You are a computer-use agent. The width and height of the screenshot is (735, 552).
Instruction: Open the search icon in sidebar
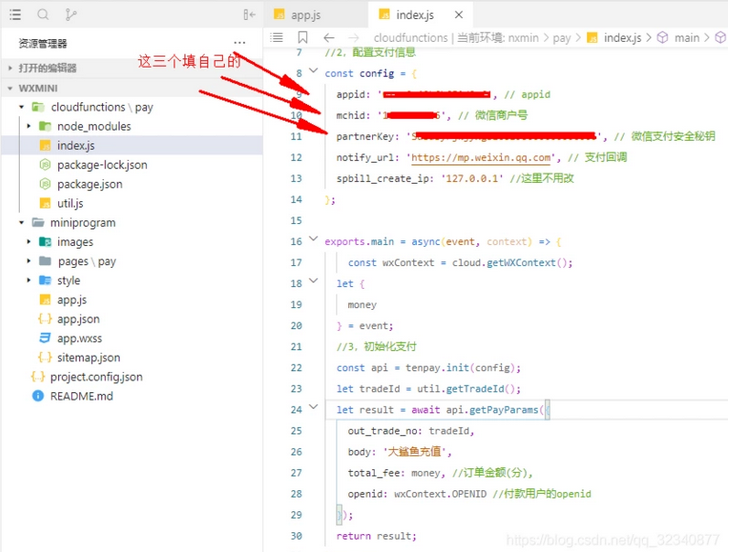pos(43,15)
